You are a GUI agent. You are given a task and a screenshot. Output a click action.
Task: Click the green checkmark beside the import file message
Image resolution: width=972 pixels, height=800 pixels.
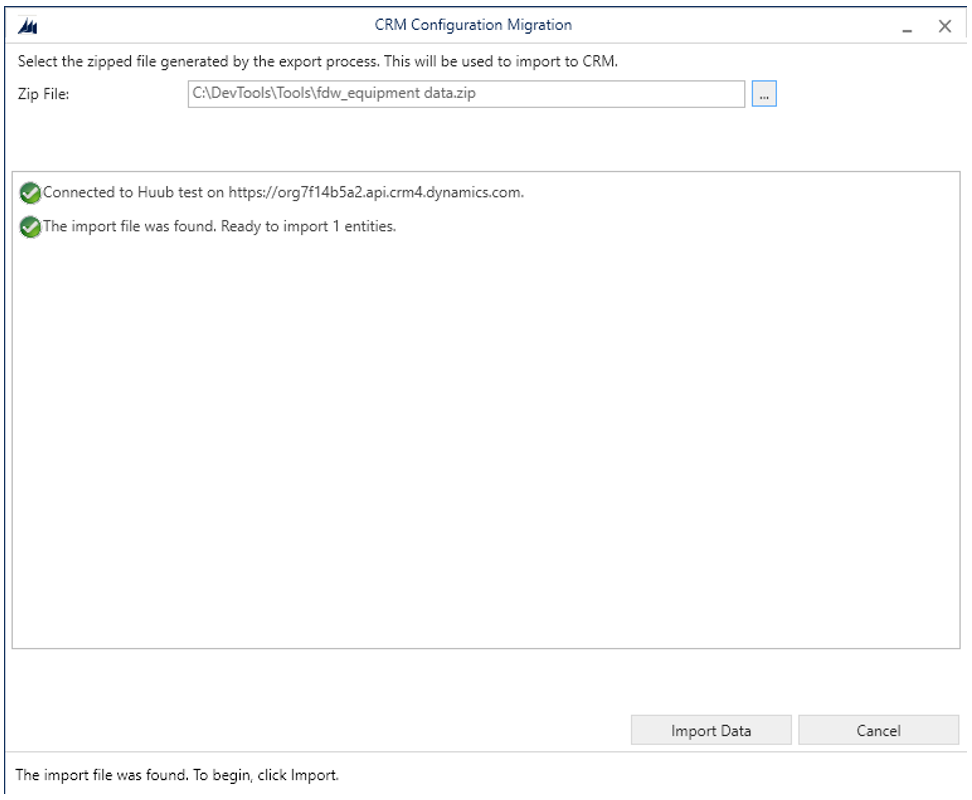click(x=30, y=227)
